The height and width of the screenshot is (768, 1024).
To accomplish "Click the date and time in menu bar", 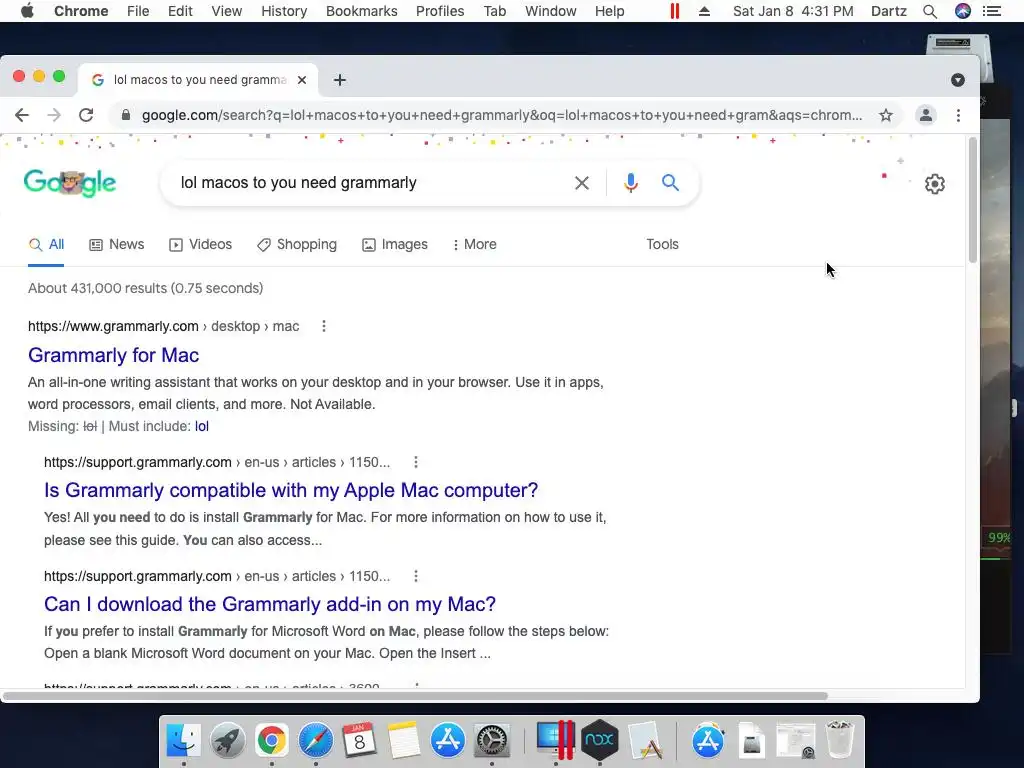I will 793,11.
